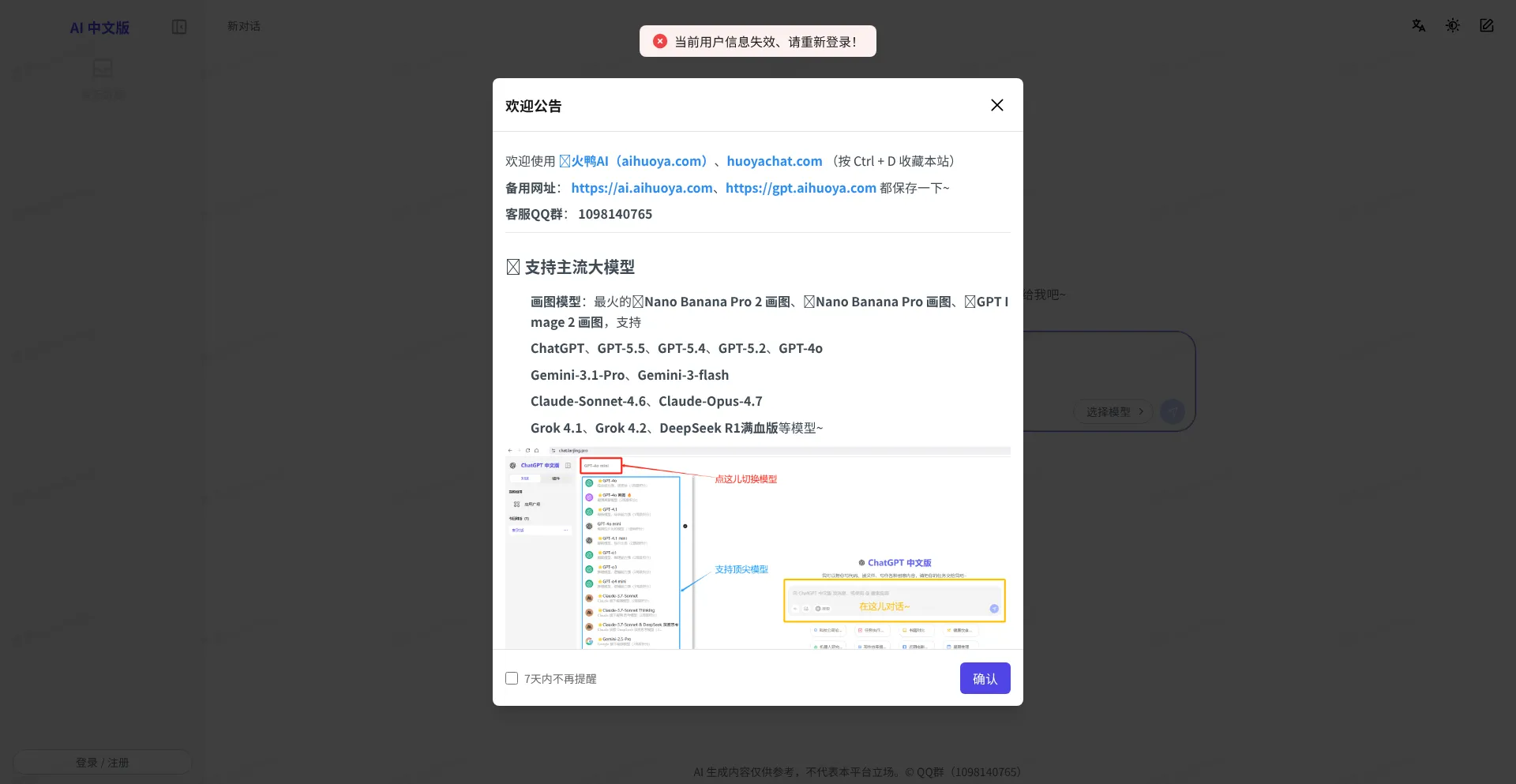Viewport: 1516px width, 784px height.
Task: Check the 7天内不再提醒 checkbox
Action: [x=512, y=678]
